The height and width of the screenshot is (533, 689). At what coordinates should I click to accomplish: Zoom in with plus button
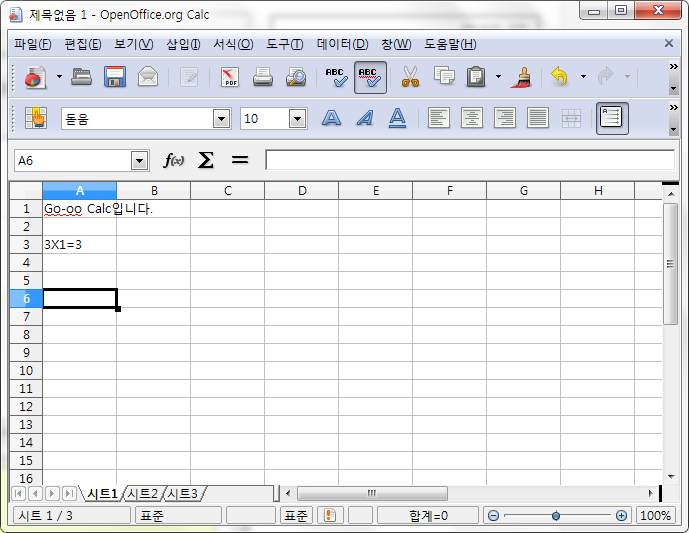point(621,515)
